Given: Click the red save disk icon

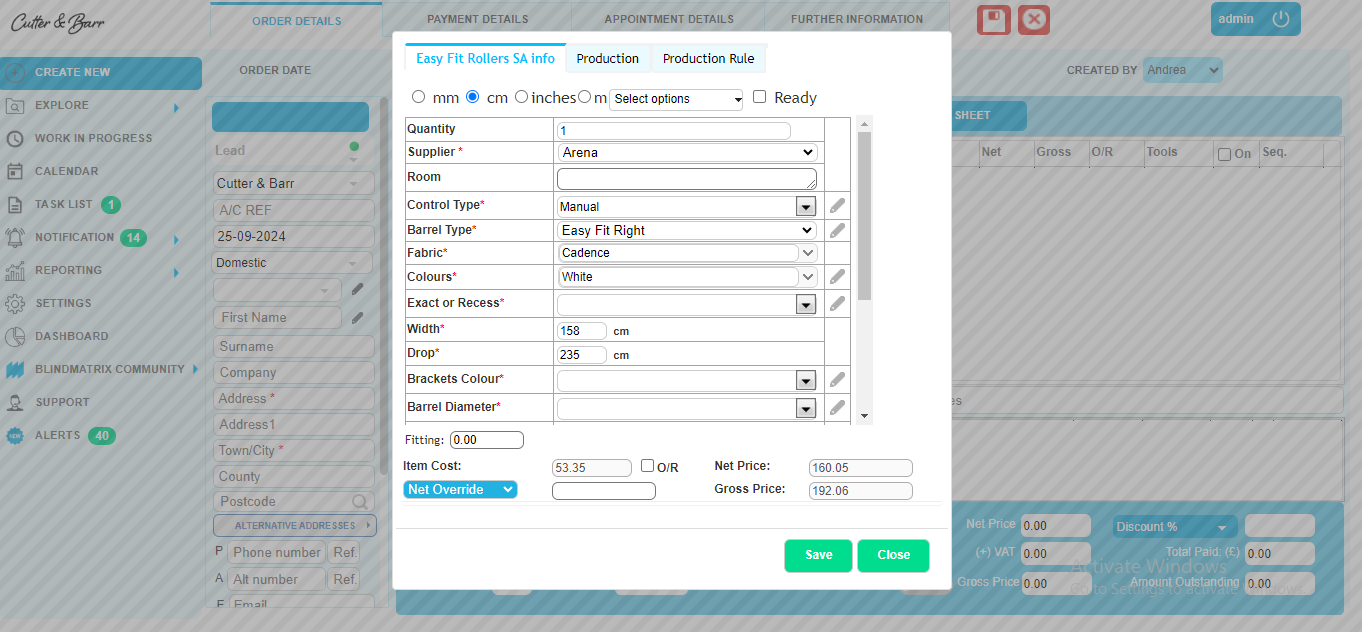Looking at the screenshot, I should click(993, 20).
